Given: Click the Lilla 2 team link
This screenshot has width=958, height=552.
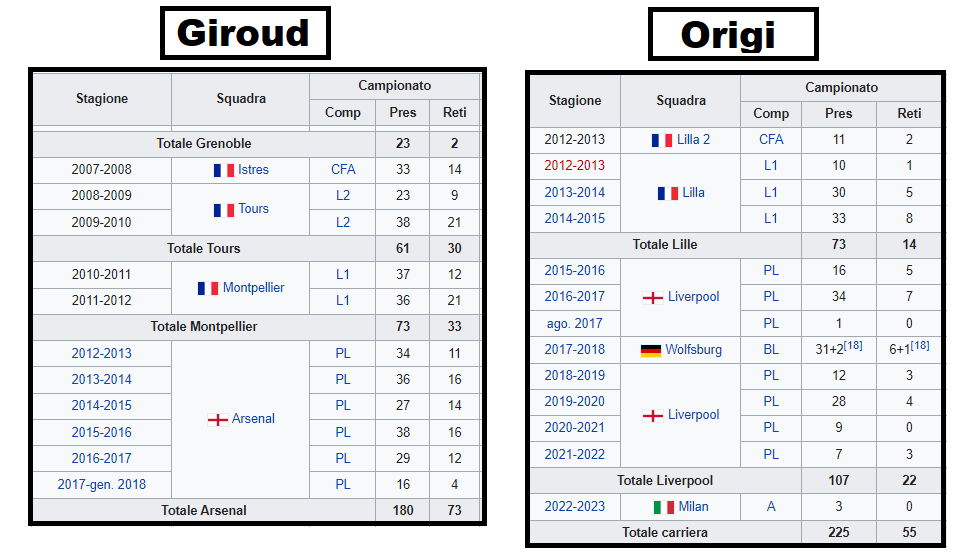Looking at the screenshot, I should tap(693, 140).
